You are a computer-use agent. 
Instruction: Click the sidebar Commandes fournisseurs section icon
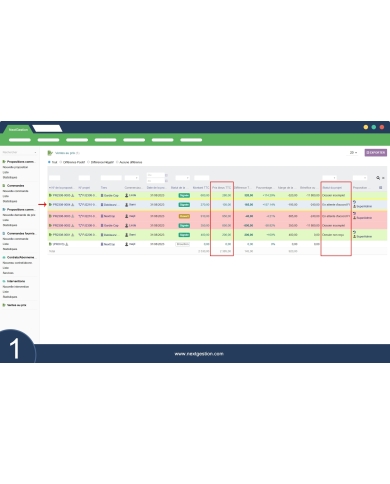[x=4, y=233]
